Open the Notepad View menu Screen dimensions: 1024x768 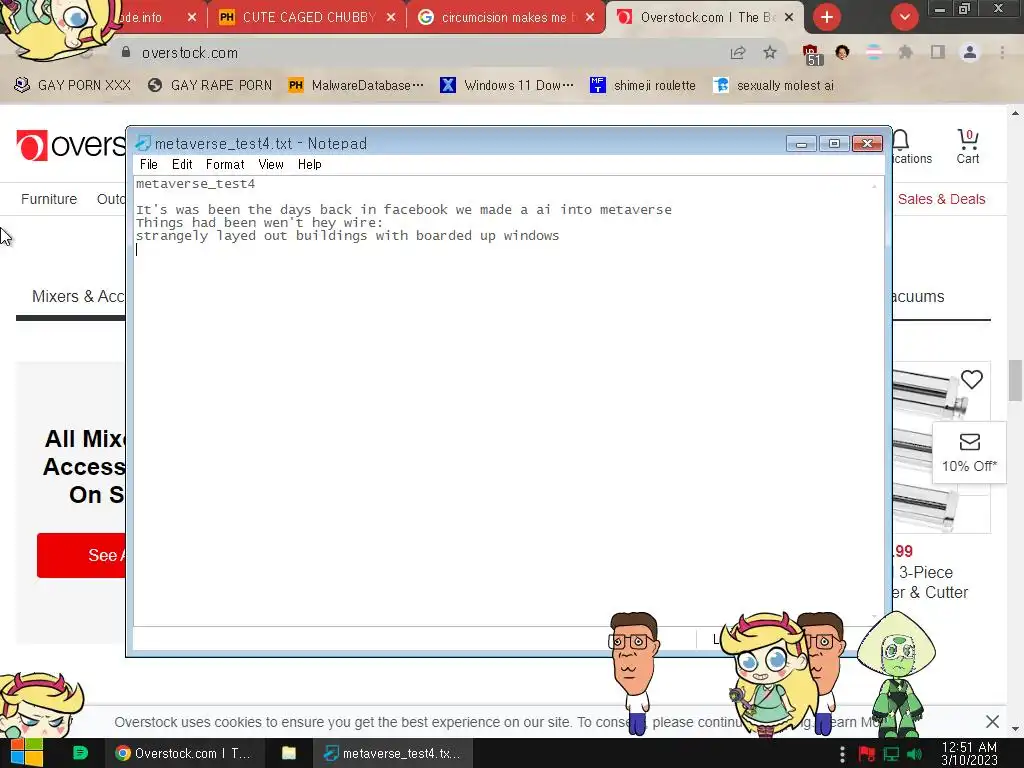tap(270, 165)
